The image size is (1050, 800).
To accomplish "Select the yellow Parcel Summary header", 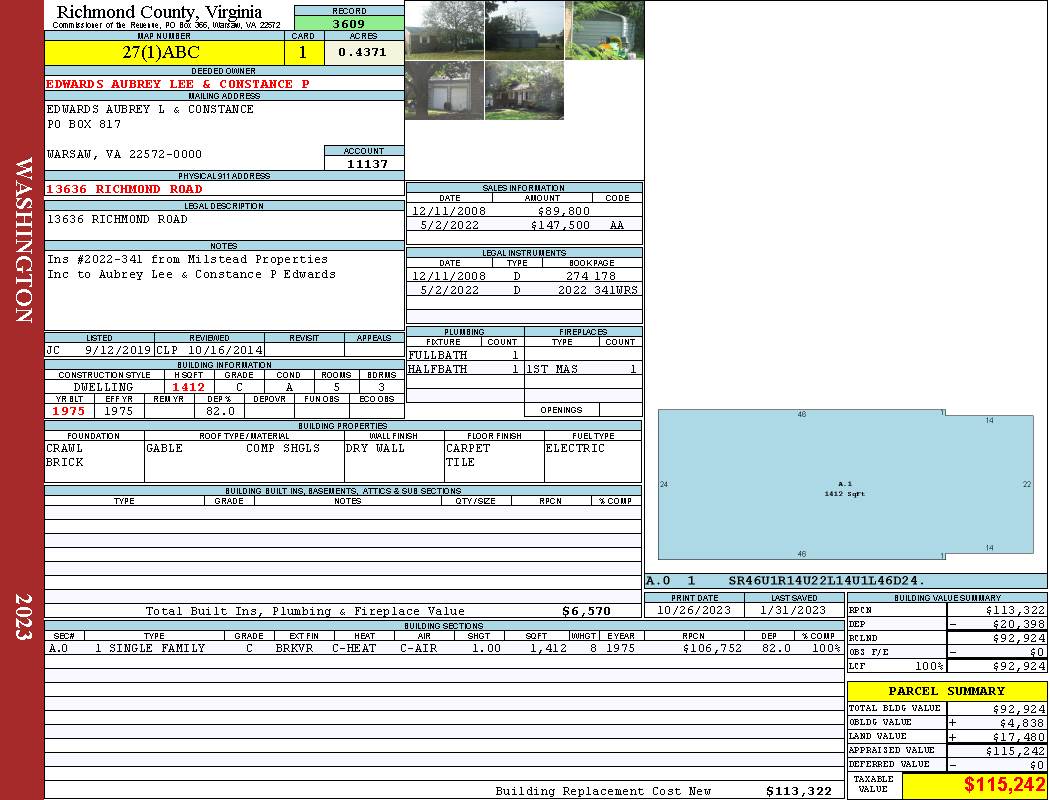I will point(946,691).
